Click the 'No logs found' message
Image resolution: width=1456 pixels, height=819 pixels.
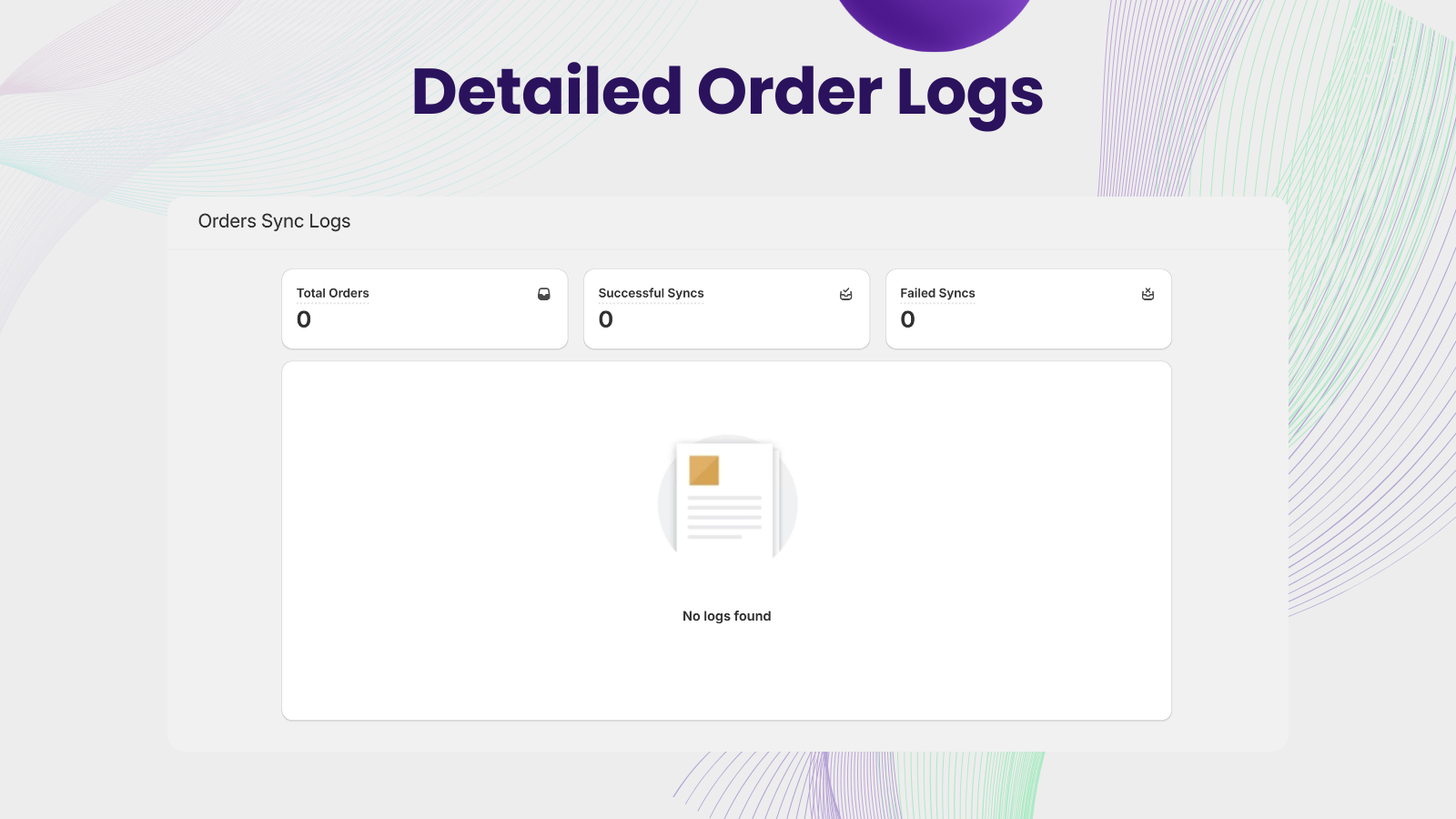click(727, 616)
